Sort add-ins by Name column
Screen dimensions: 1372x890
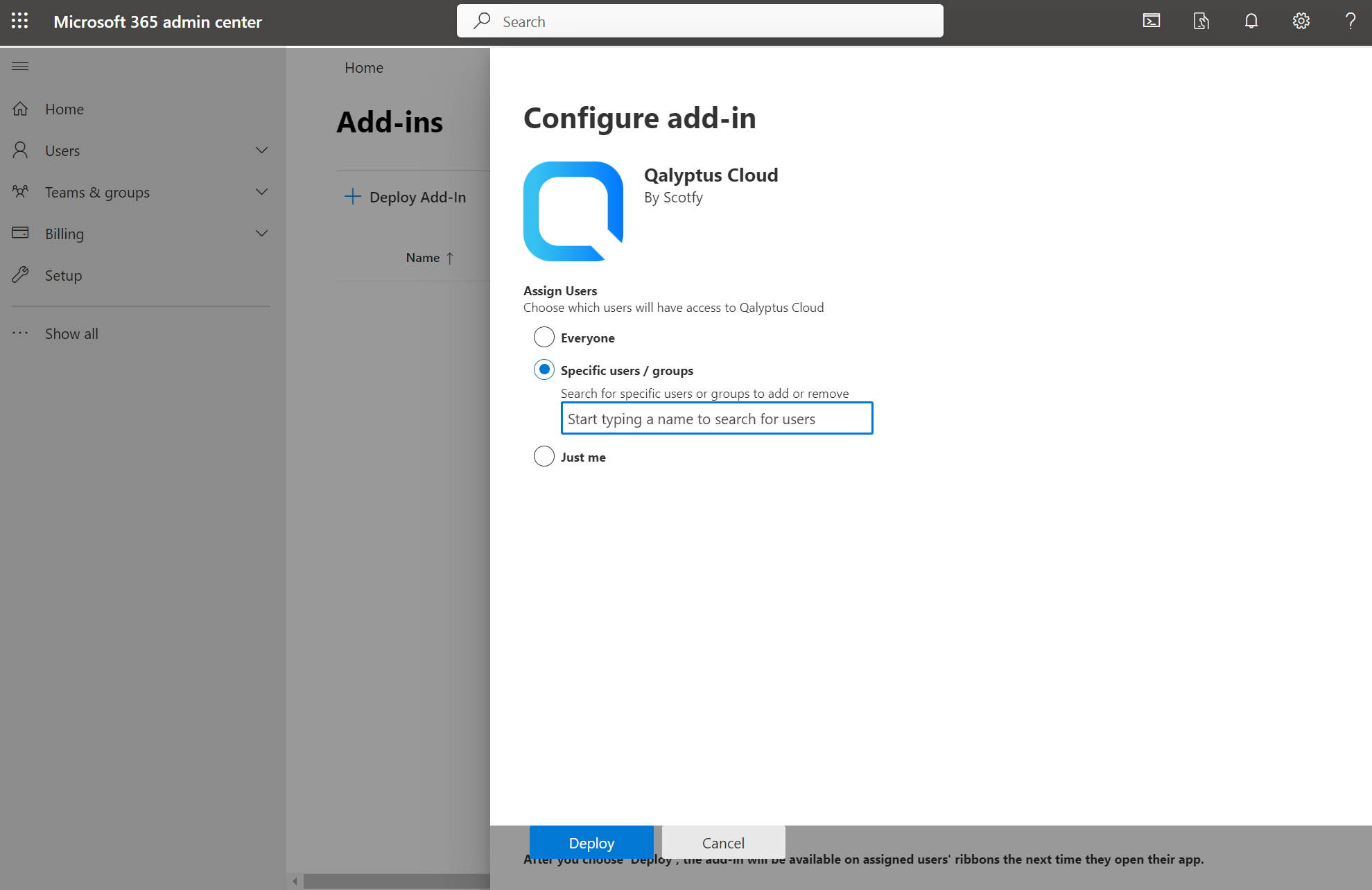429,257
